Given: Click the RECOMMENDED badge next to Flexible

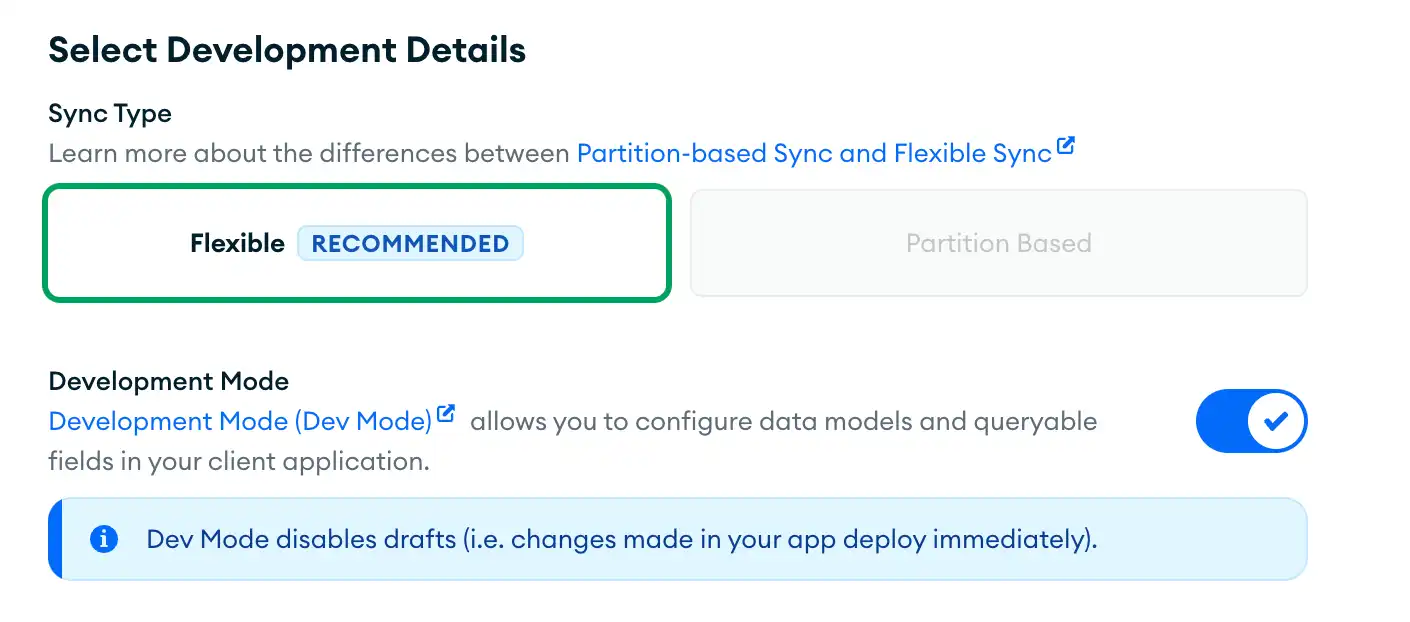Looking at the screenshot, I should [x=410, y=242].
